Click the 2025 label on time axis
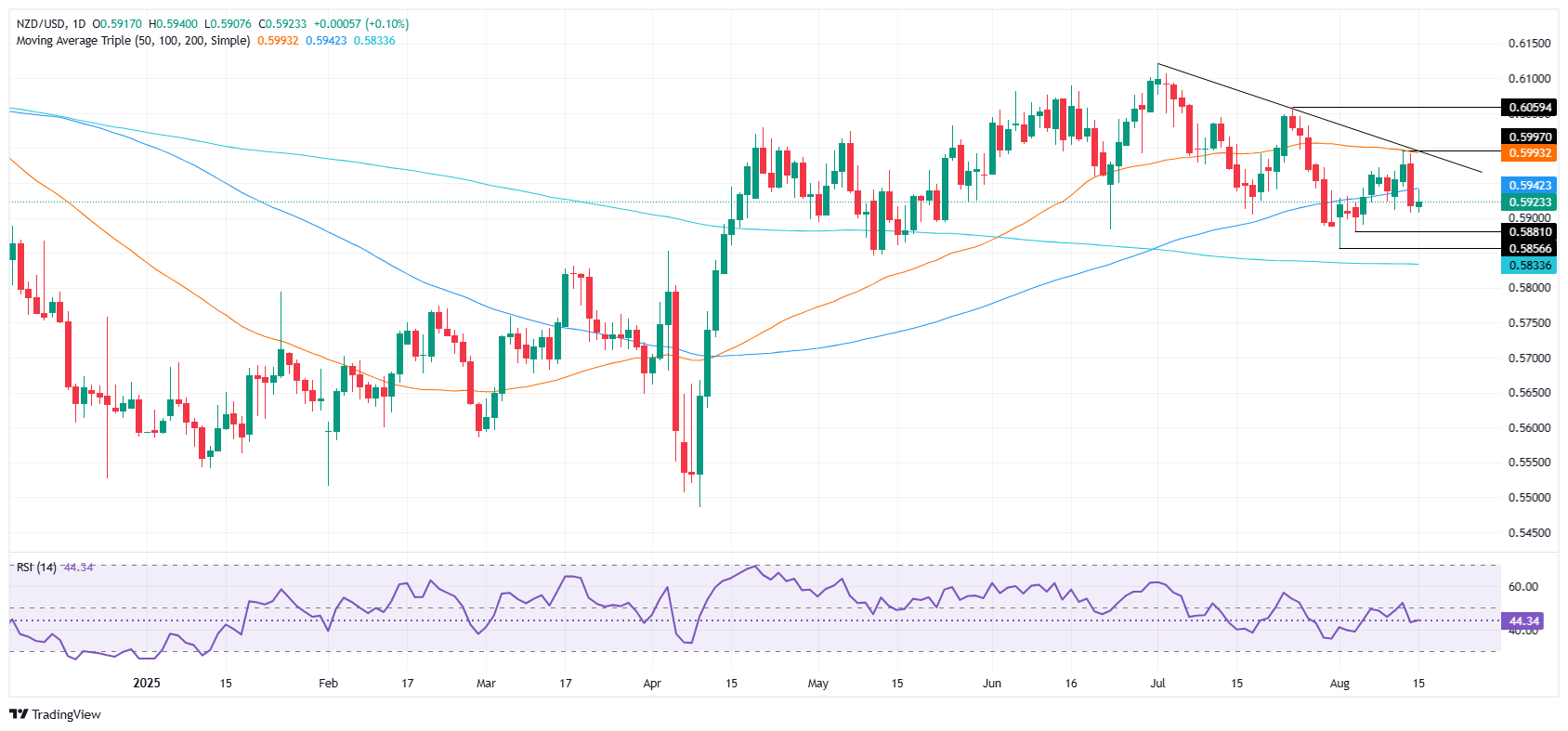1568x731 pixels. pyautogui.click(x=147, y=683)
